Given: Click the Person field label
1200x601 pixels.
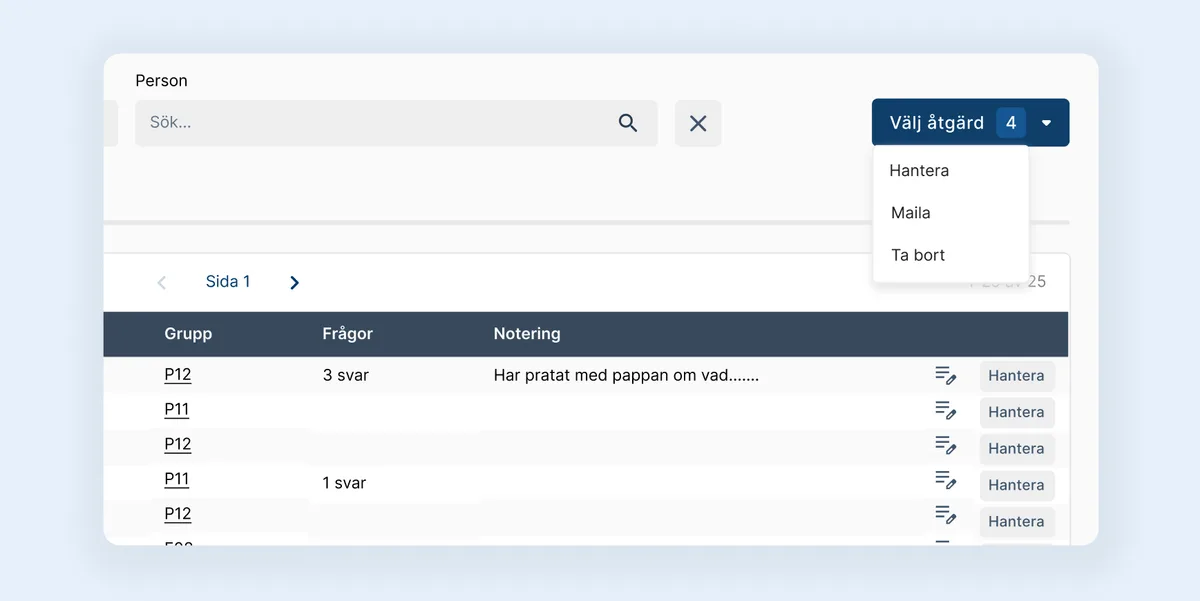Looking at the screenshot, I should pos(161,81).
